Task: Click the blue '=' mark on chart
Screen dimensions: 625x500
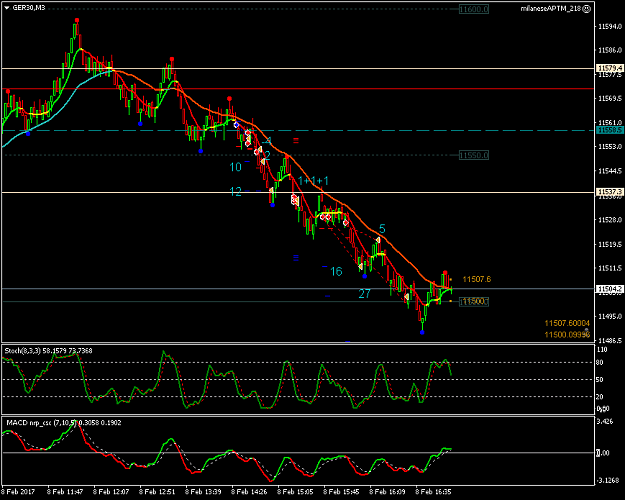Action: [x=296, y=258]
